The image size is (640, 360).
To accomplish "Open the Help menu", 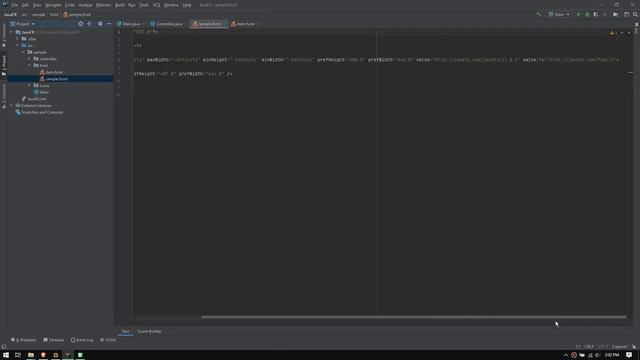I will tap(187, 5).
